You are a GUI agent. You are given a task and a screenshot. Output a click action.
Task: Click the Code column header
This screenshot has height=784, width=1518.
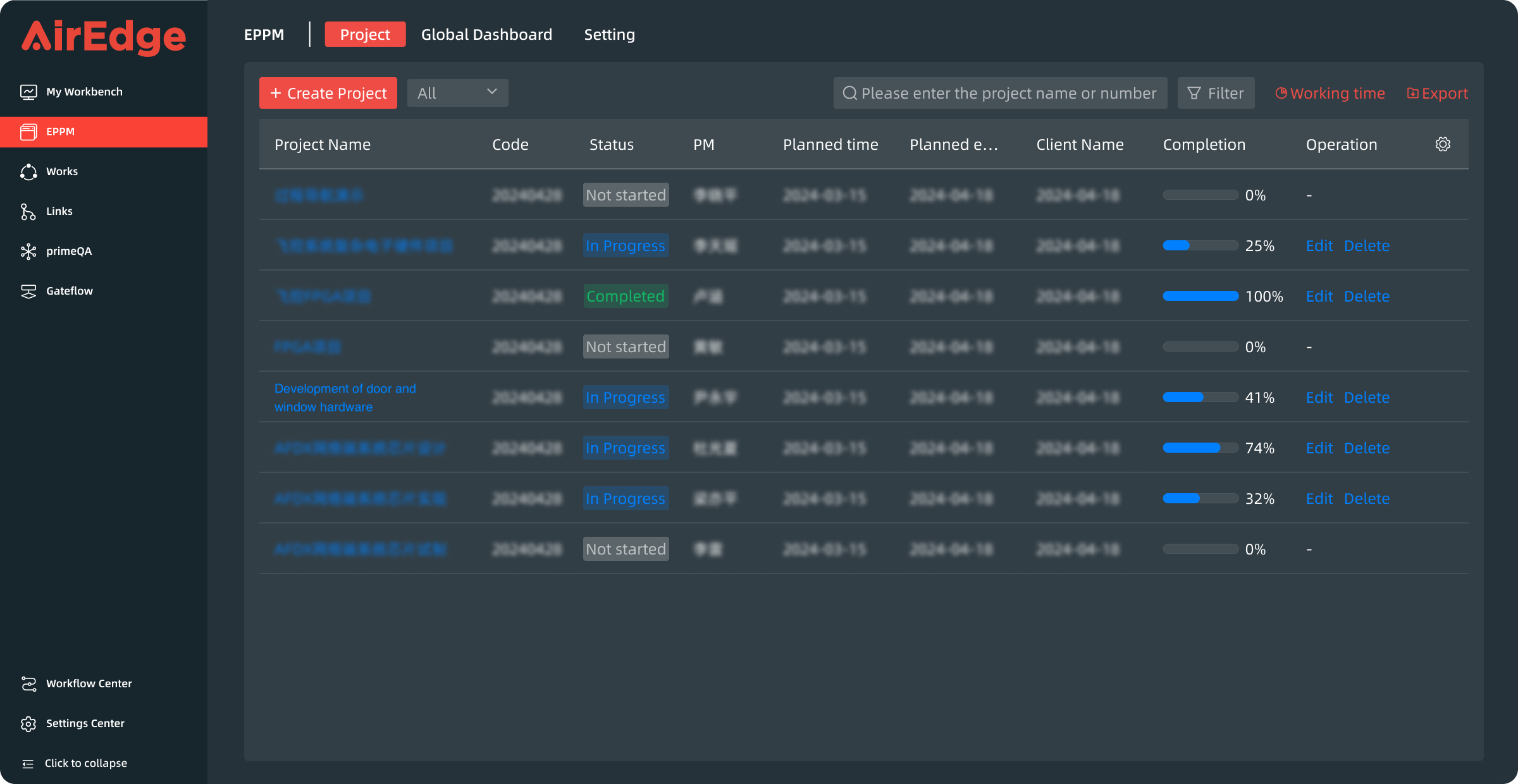(510, 144)
